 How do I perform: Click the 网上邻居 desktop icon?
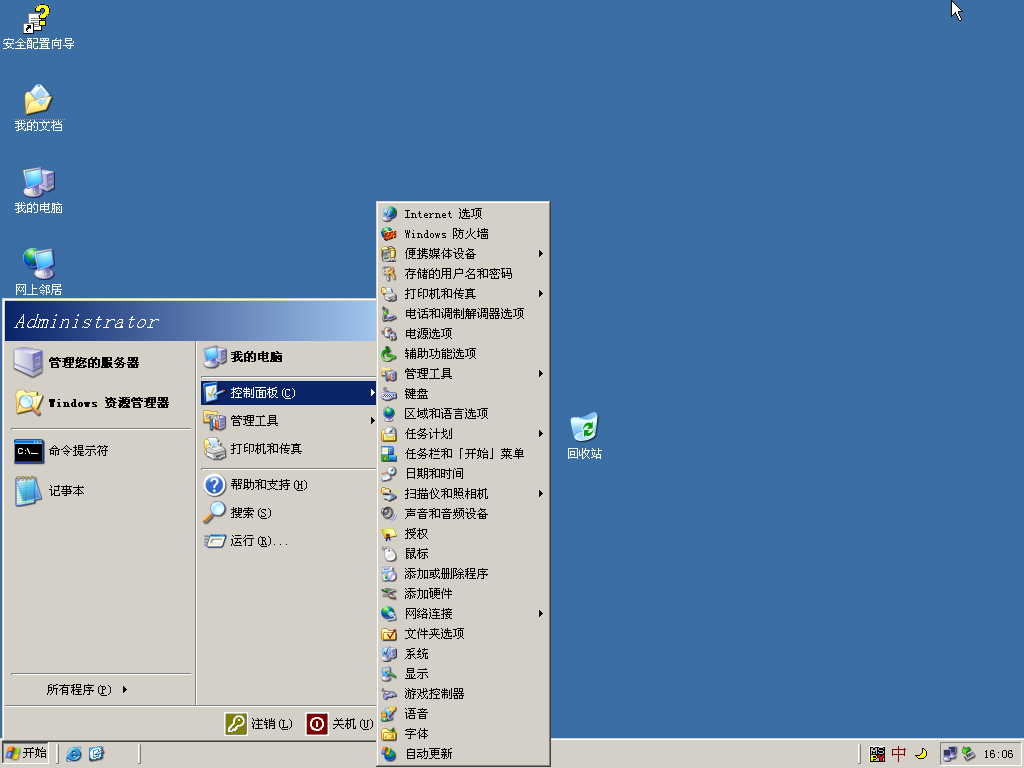pyautogui.click(x=39, y=263)
